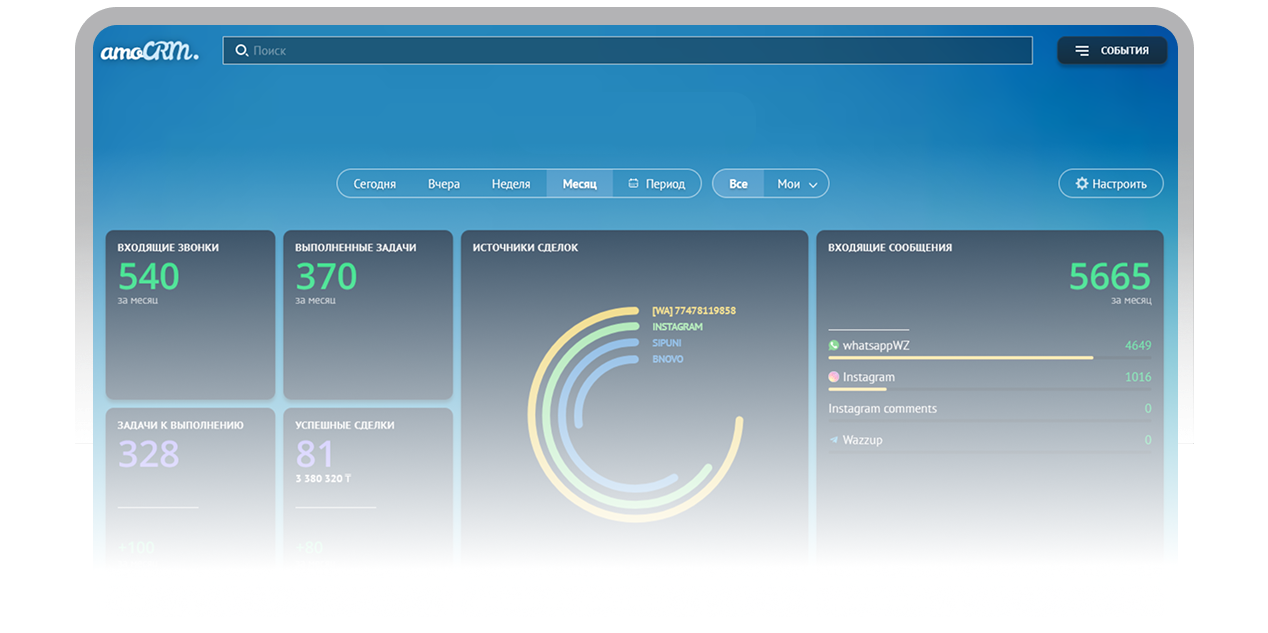This screenshot has height=633, width=1268.
Task: Click the calendar icon next to Период
Action: click(x=633, y=184)
